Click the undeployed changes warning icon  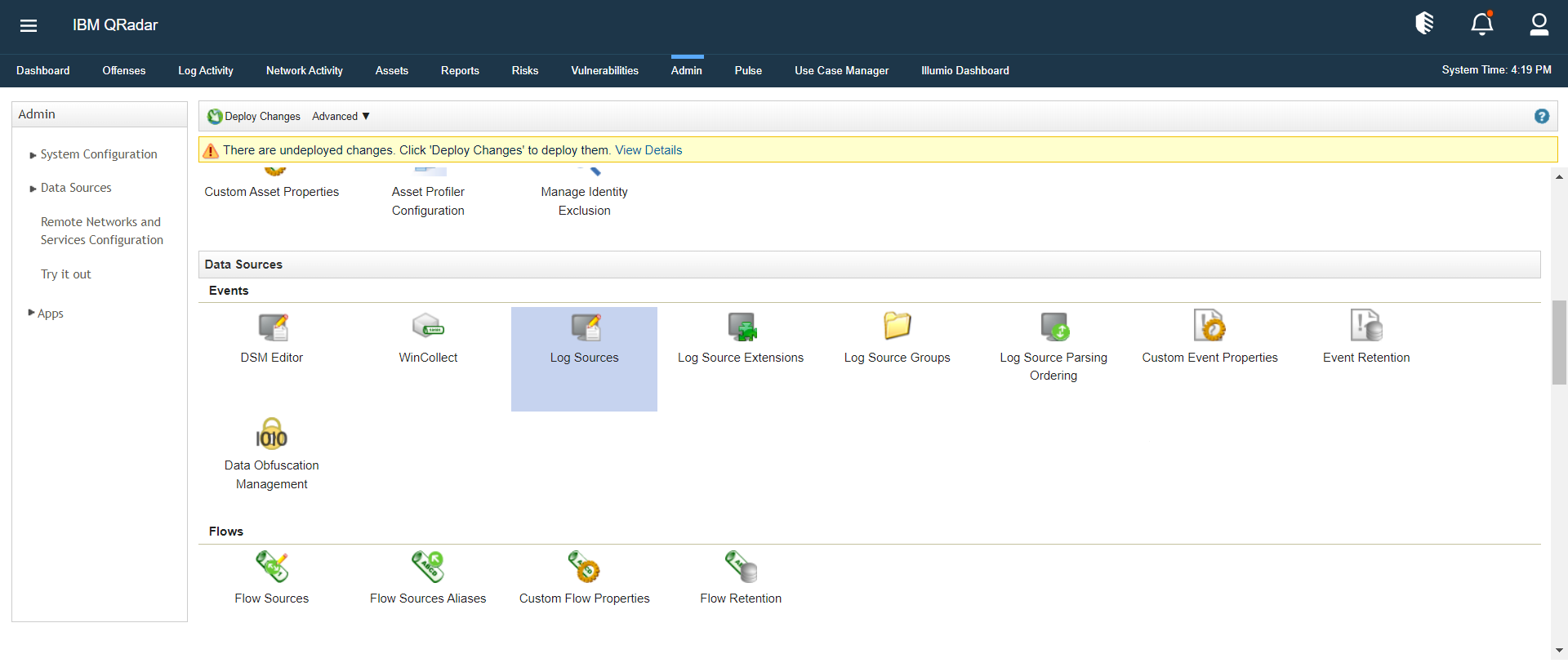[211, 150]
